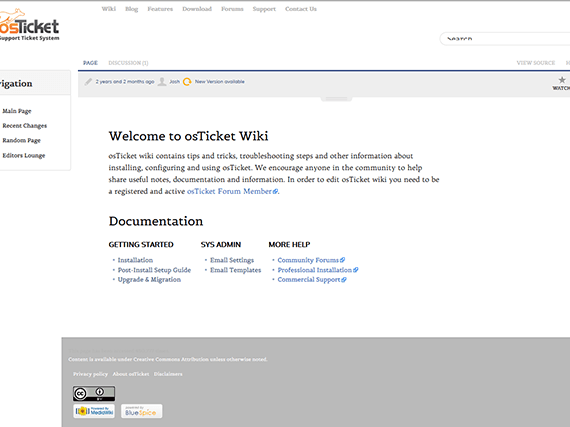Click the user avatar icon beside Josh
The image size is (570, 427).
coord(162,82)
